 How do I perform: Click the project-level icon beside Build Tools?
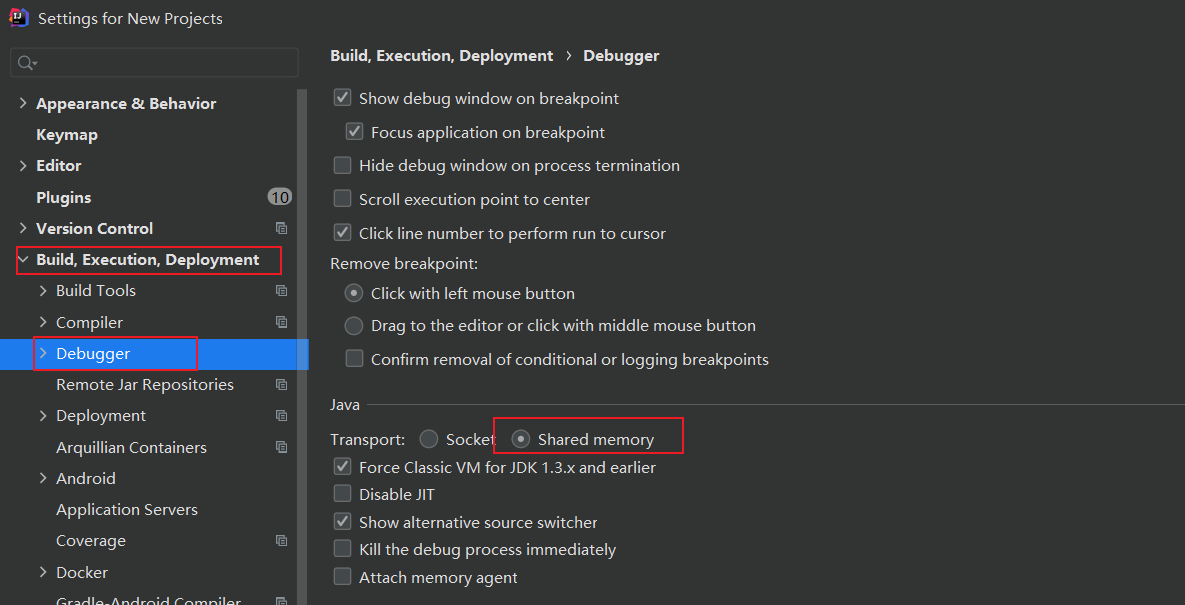[281, 291]
